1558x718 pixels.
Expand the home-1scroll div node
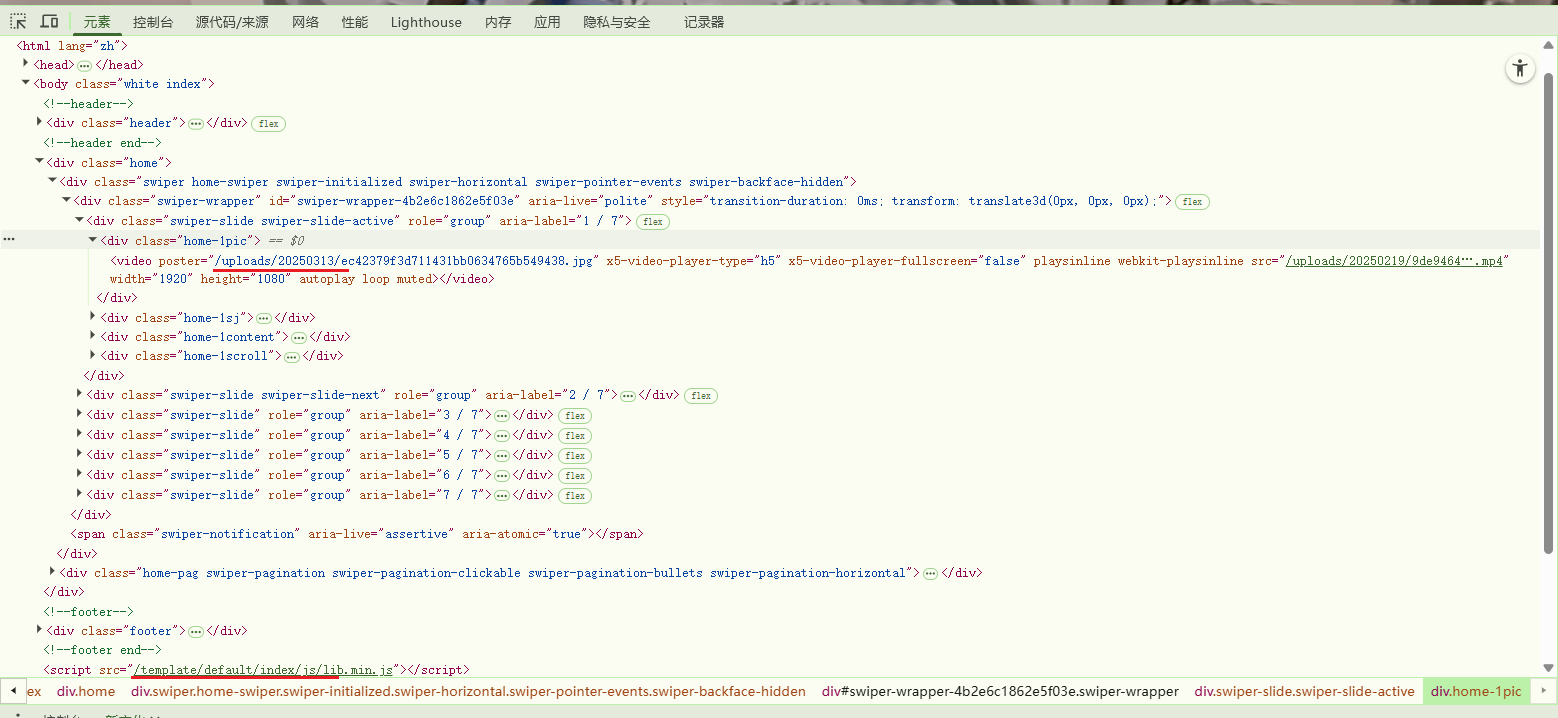[x=93, y=355]
